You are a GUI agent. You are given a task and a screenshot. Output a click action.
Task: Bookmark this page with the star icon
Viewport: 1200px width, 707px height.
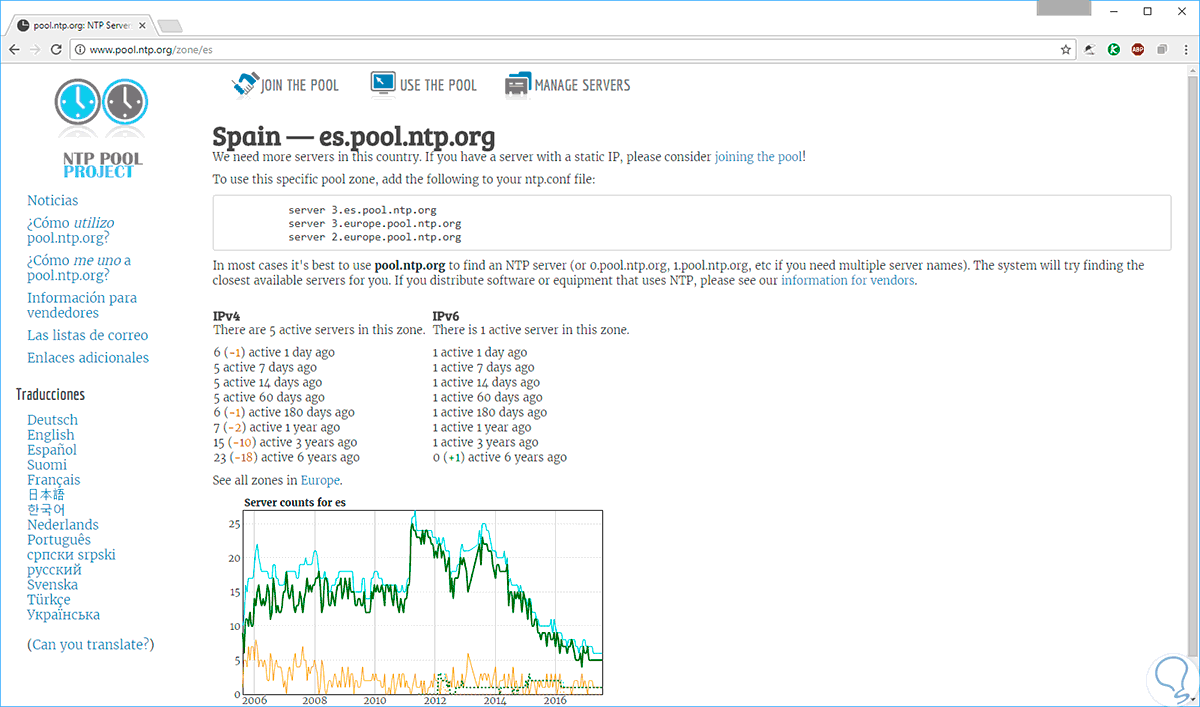pos(1067,48)
